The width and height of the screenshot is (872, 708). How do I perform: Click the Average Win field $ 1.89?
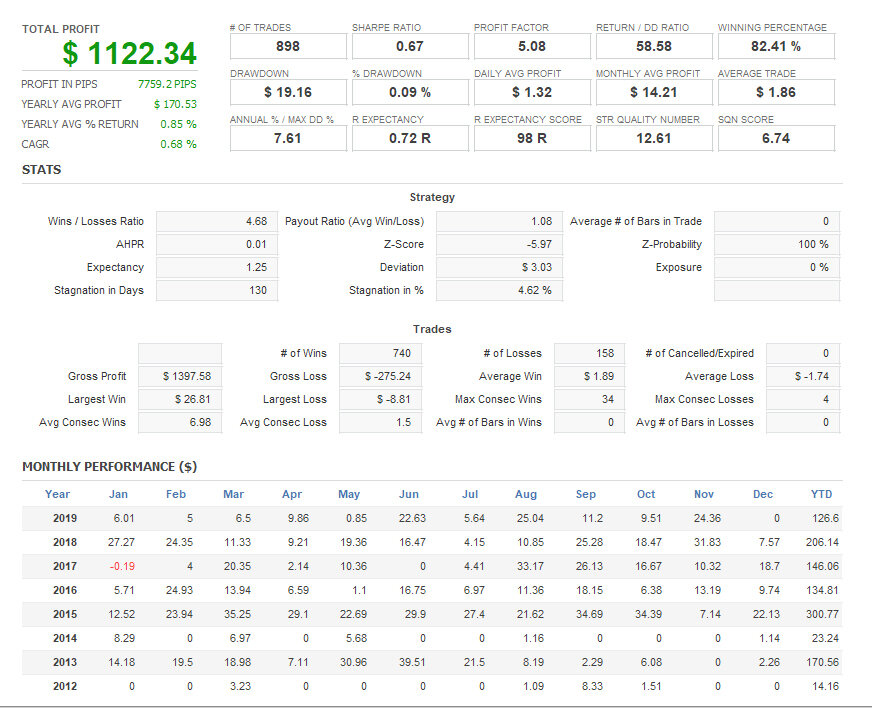(x=589, y=377)
